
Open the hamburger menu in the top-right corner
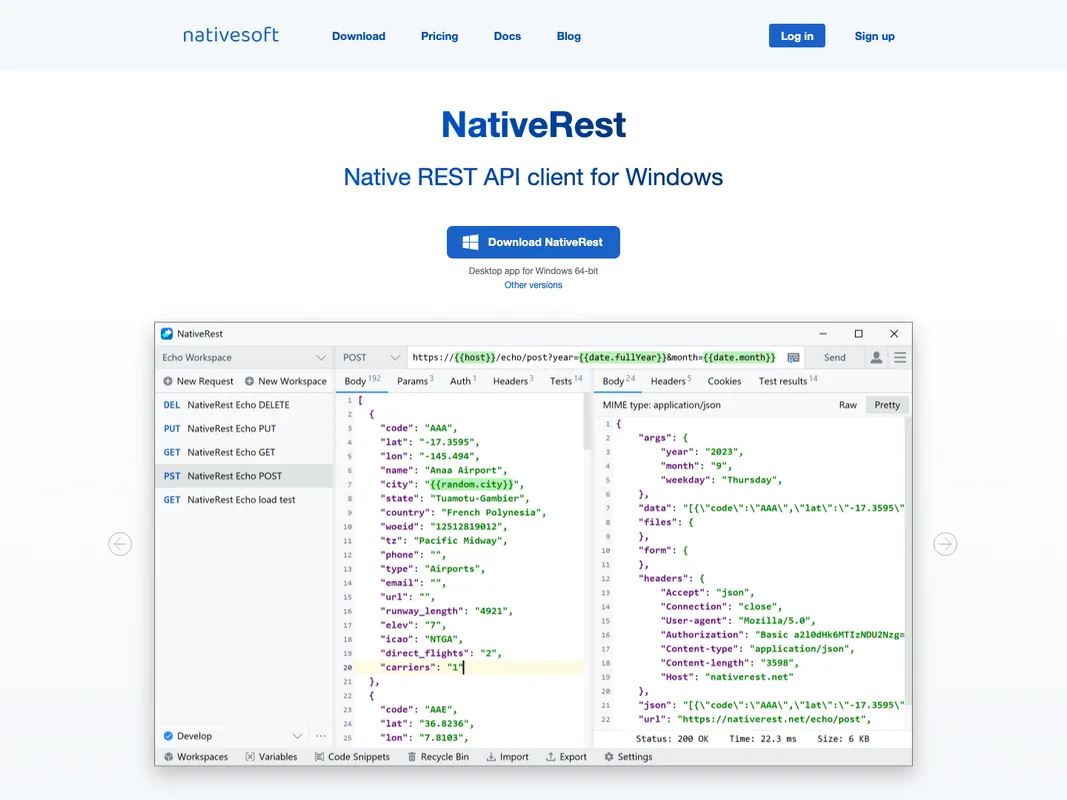[898, 357]
